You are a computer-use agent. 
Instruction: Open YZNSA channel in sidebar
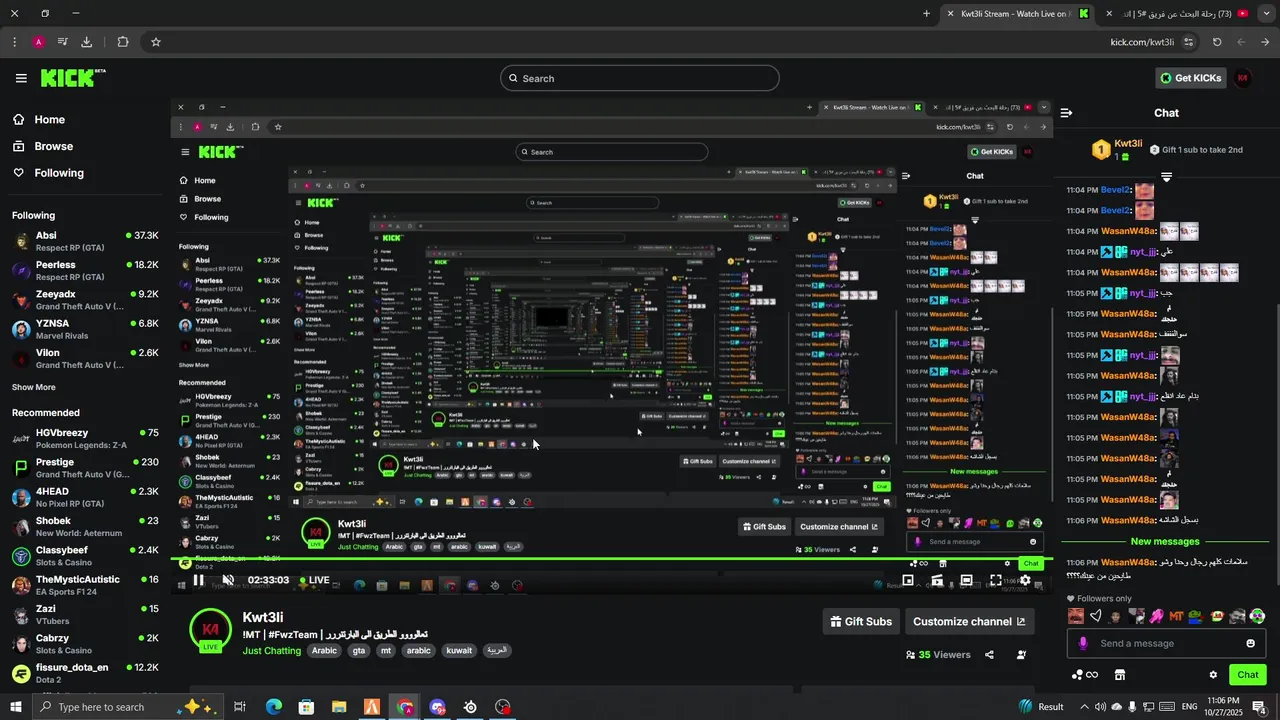85,329
